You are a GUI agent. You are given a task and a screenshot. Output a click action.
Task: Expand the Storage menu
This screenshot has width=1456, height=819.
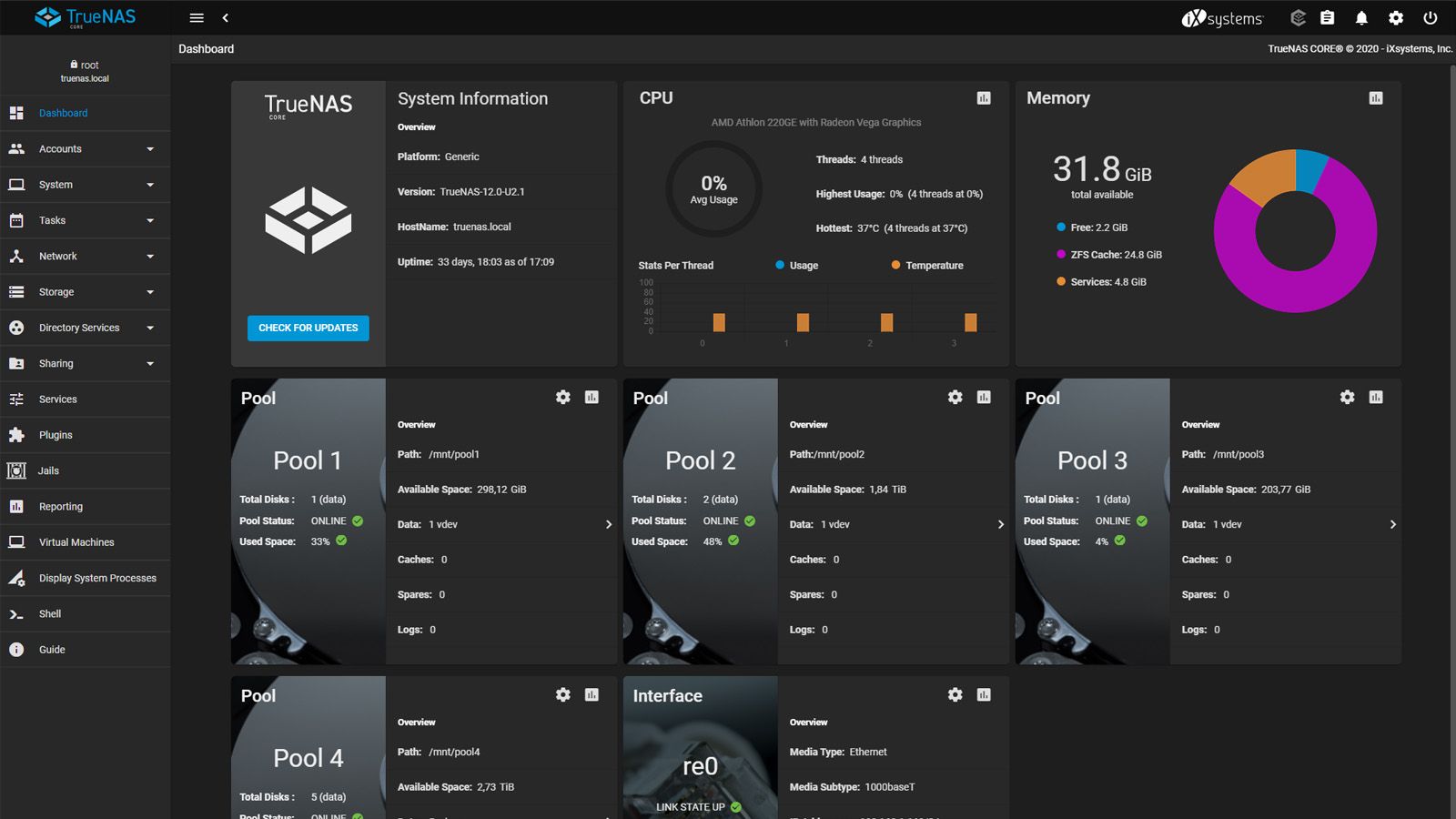tap(86, 292)
